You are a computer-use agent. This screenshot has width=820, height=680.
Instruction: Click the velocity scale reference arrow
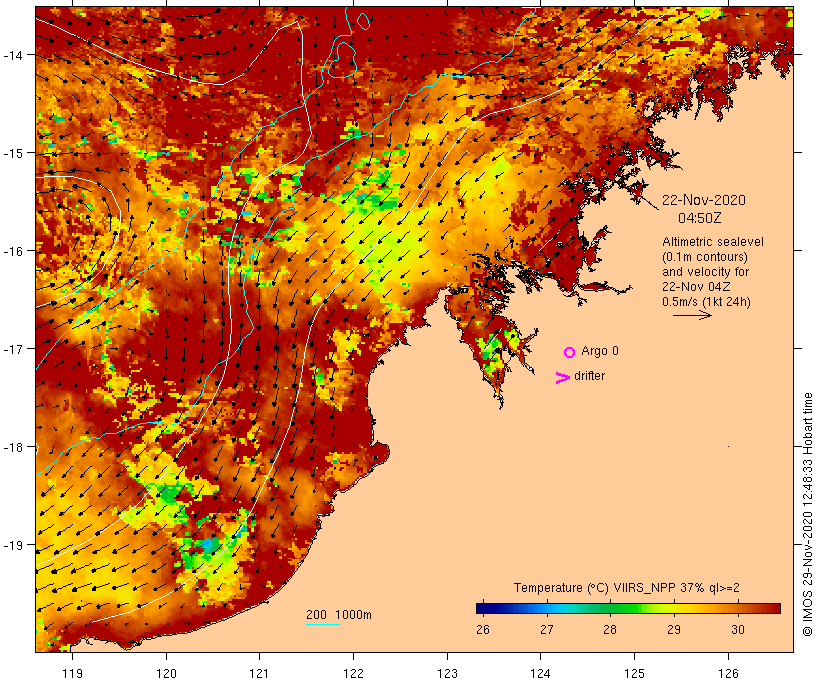point(692,315)
